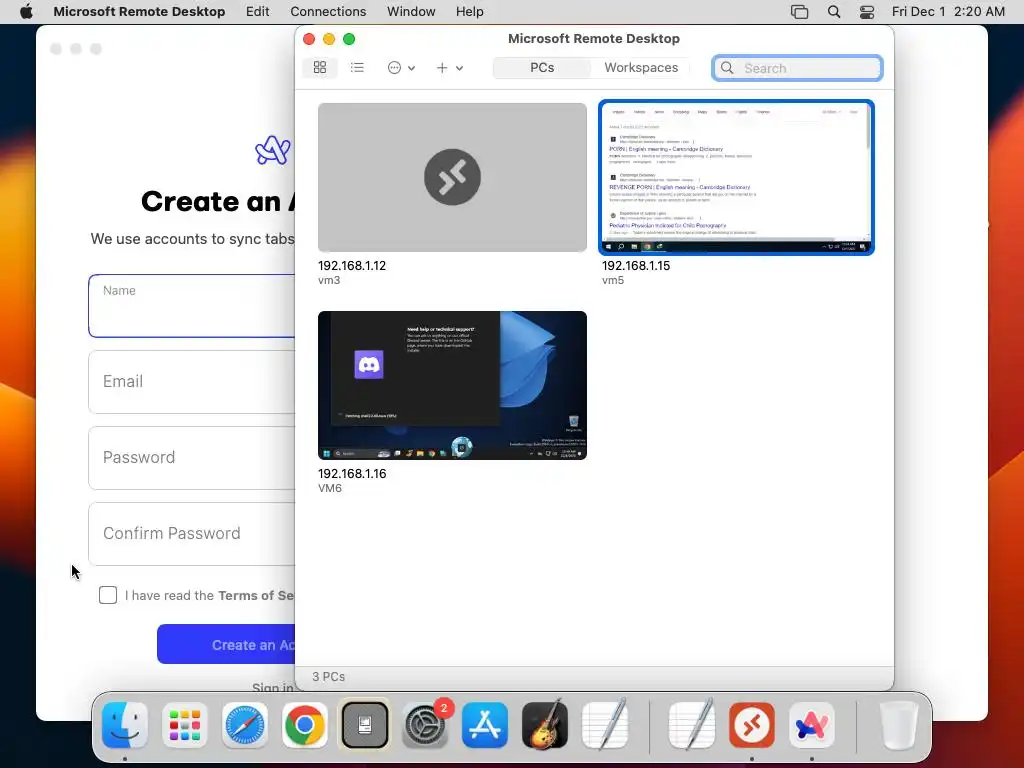Open the Trash in the Dock
This screenshot has width=1024, height=768.
coord(899,725)
